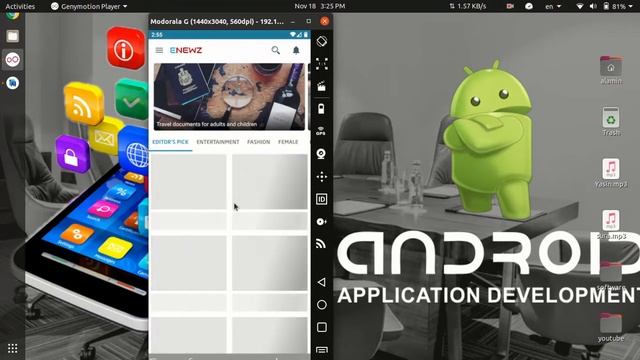
Task: Open Activities overview in top bar
Action: click(x=20, y=6)
